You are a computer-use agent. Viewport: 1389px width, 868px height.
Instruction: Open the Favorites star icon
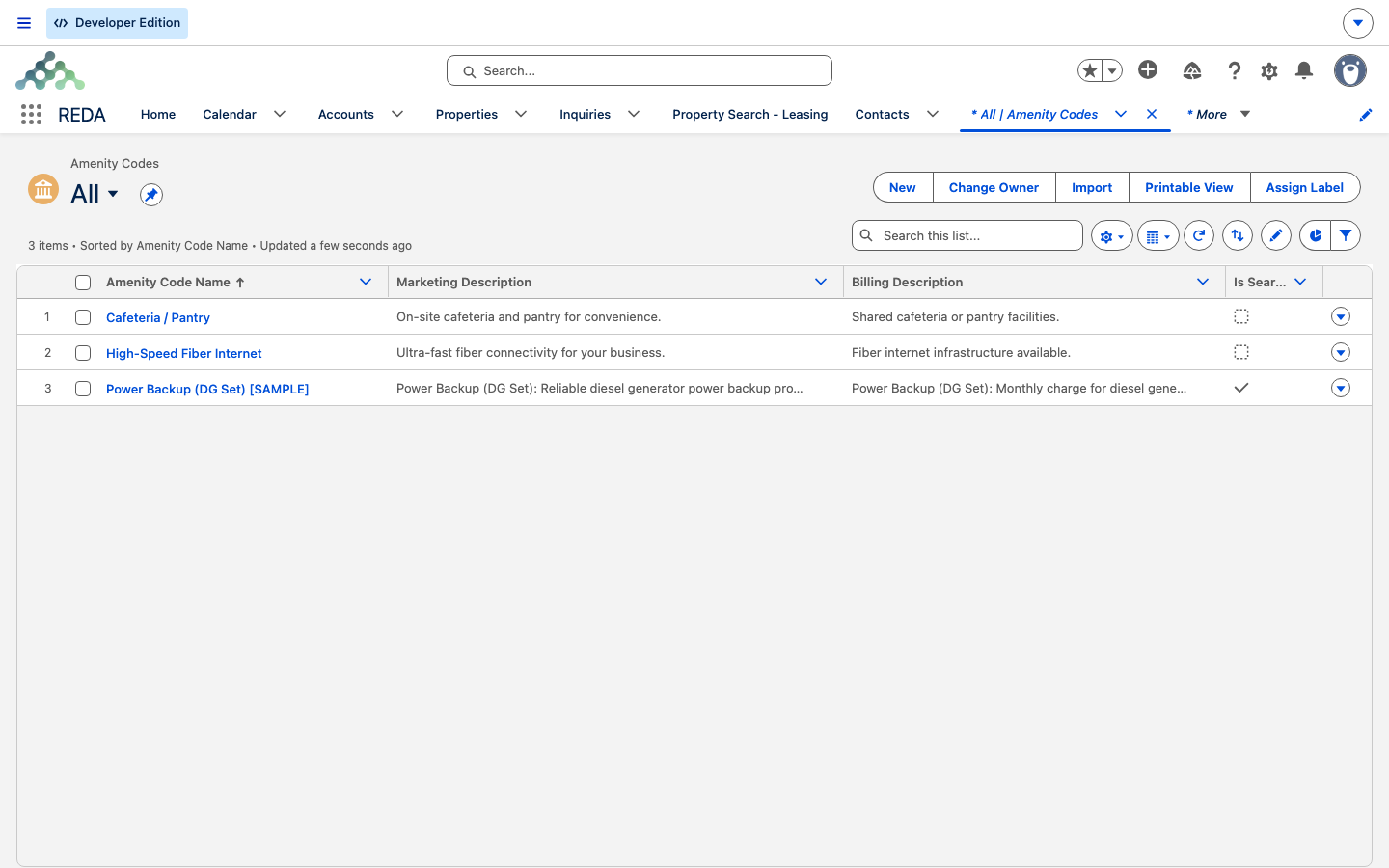coord(1090,70)
